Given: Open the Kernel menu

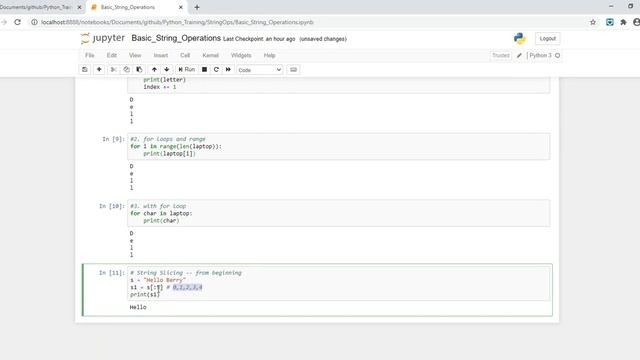Looking at the screenshot, I should pos(211,56).
